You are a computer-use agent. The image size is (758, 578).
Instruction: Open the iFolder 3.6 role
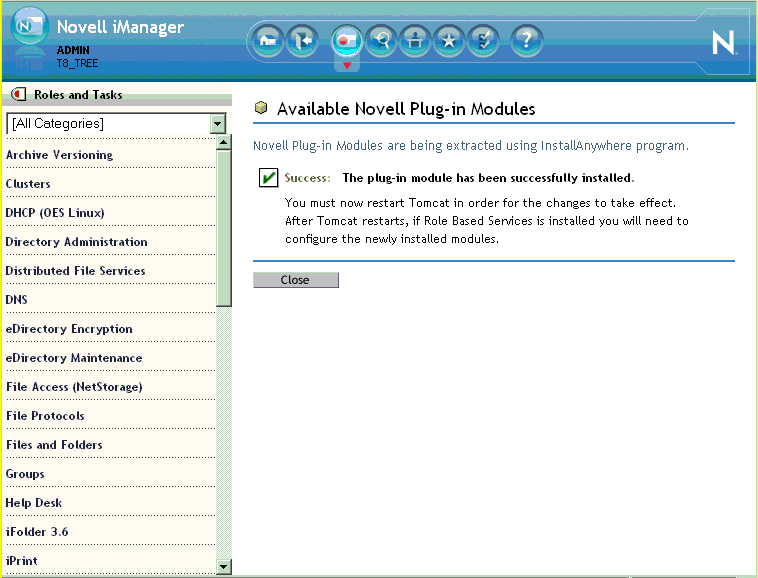point(37,532)
